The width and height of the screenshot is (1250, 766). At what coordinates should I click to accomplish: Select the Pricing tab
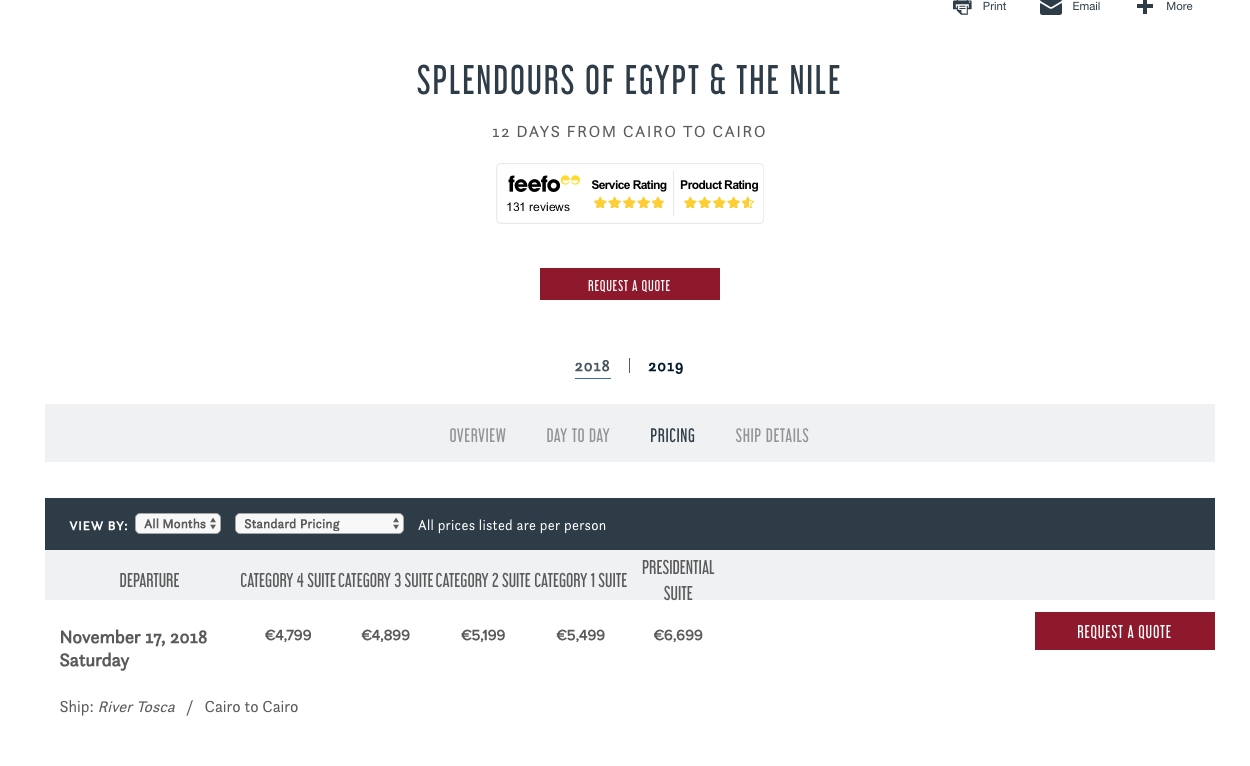(672, 435)
